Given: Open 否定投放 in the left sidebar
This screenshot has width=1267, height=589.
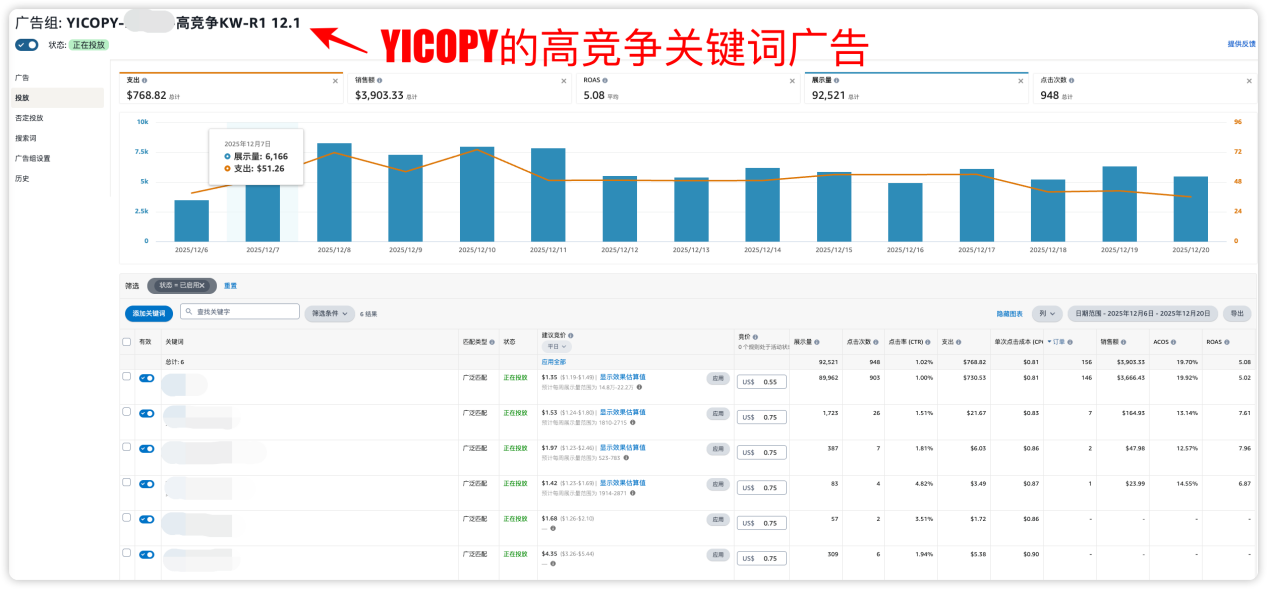Looking at the screenshot, I should click(x=29, y=118).
